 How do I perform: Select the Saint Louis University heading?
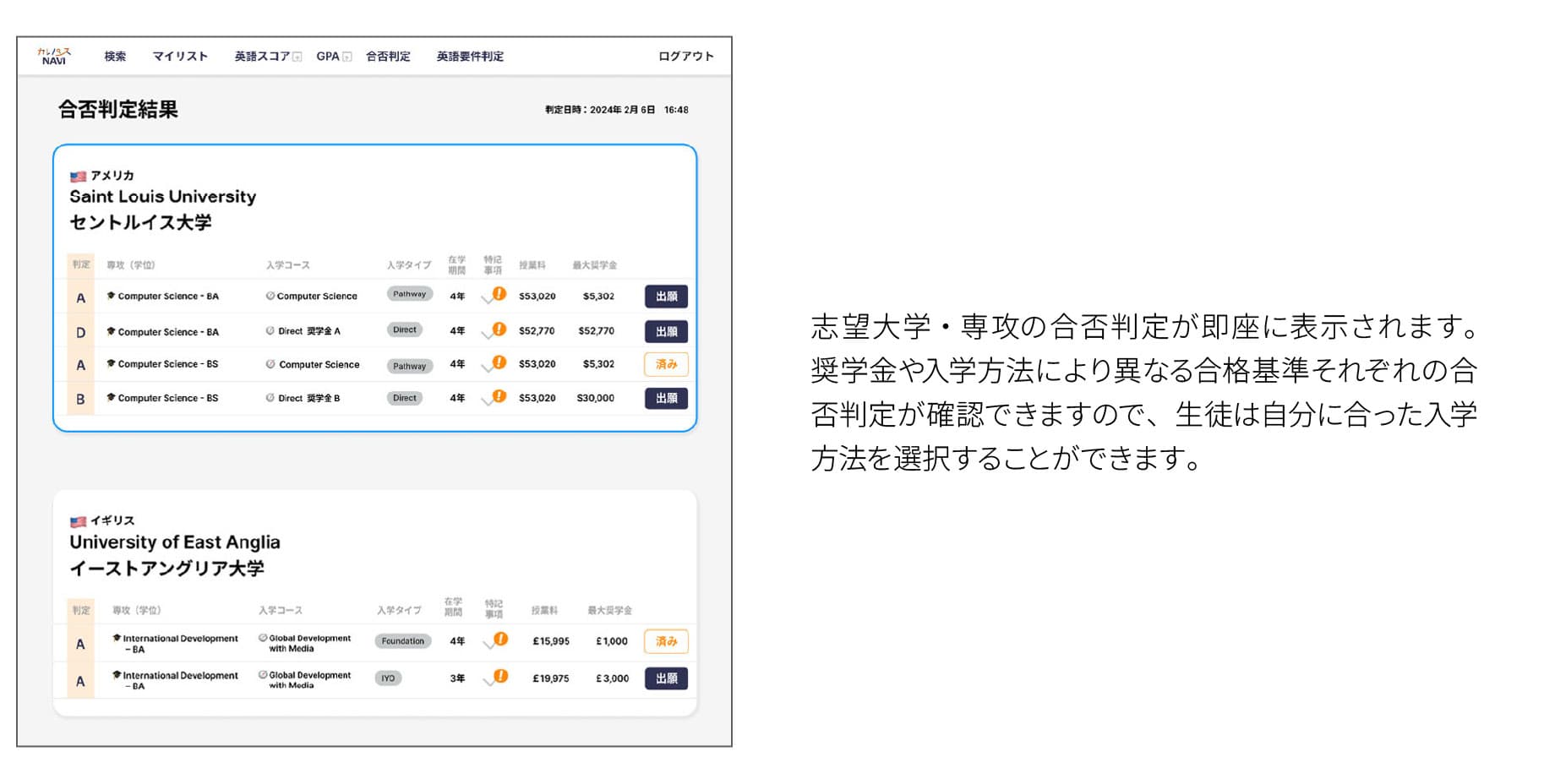point(163,197)
